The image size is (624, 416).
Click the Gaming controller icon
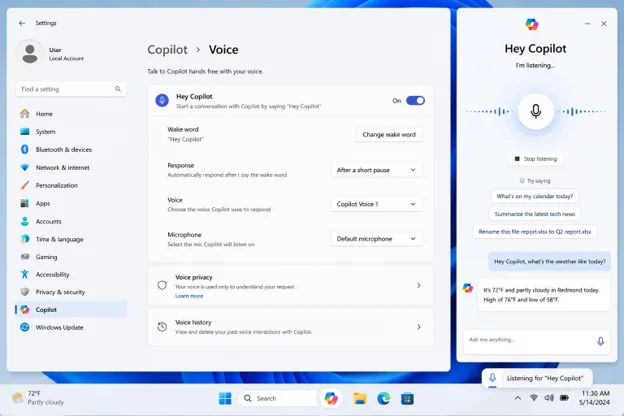coord(25,257)
